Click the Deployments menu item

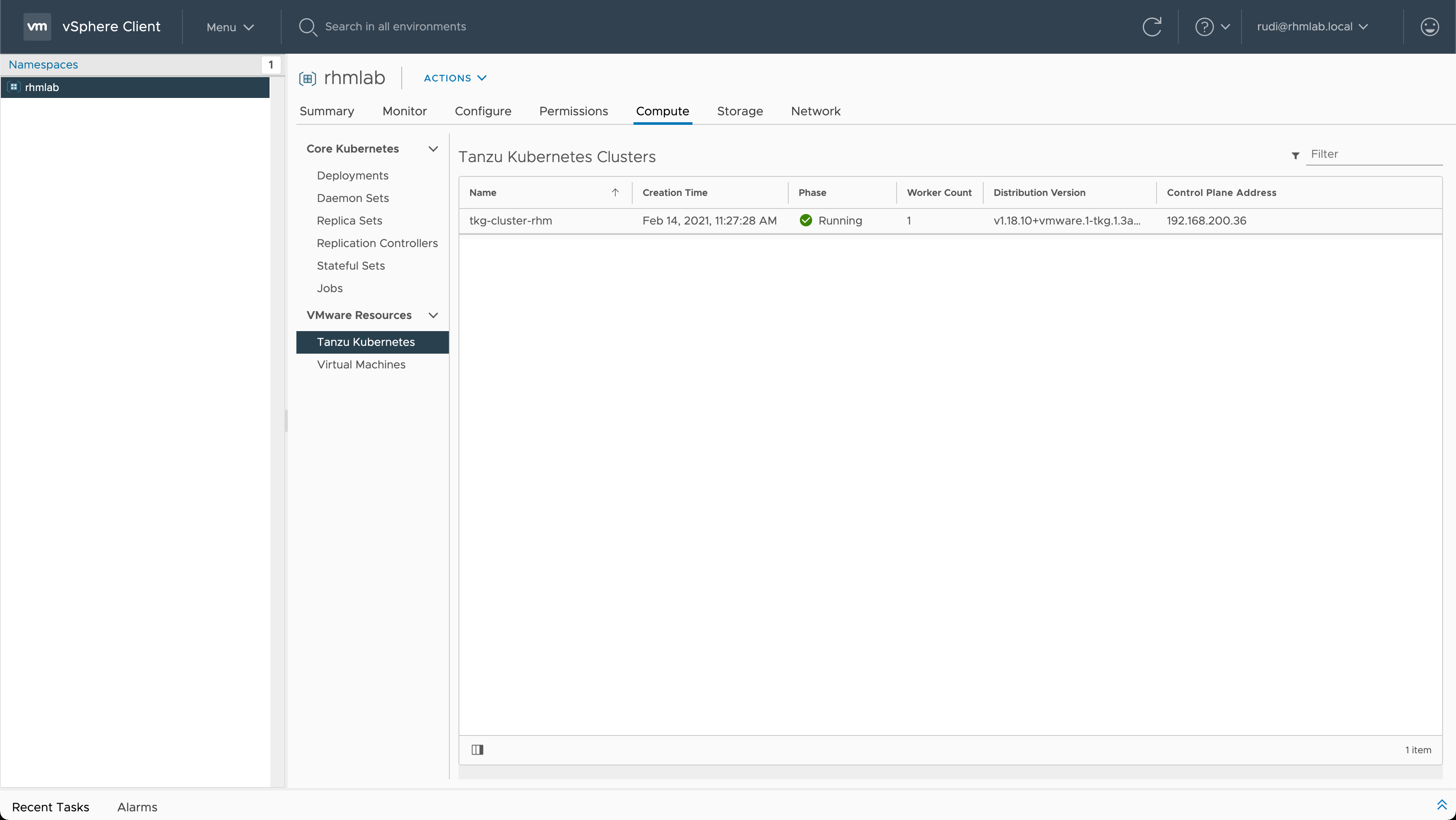click(x=352, y=175)
